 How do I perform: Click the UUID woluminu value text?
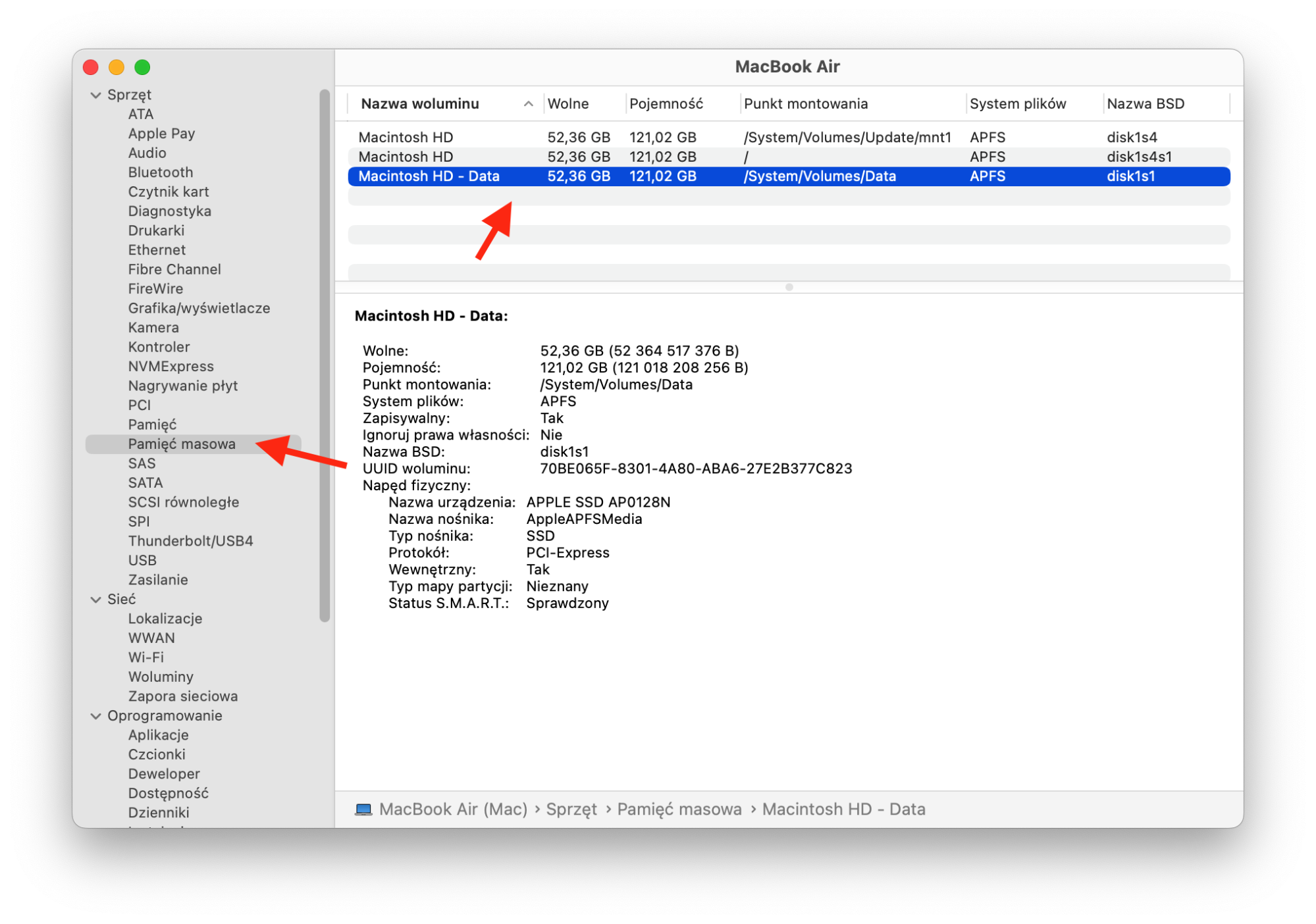pyautogui.click(x=696, y=469)
